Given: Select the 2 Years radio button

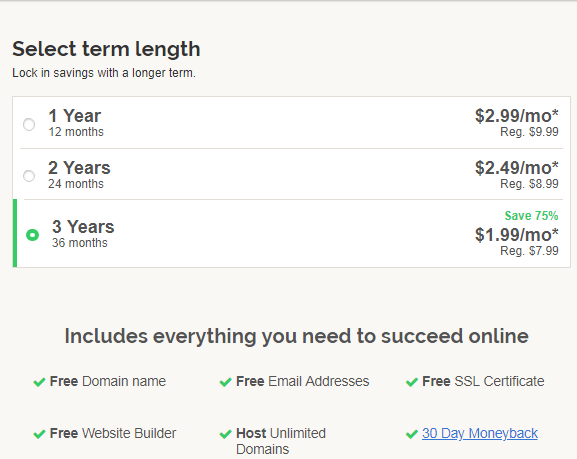Looking at the screenshot, I should point(29,176).
